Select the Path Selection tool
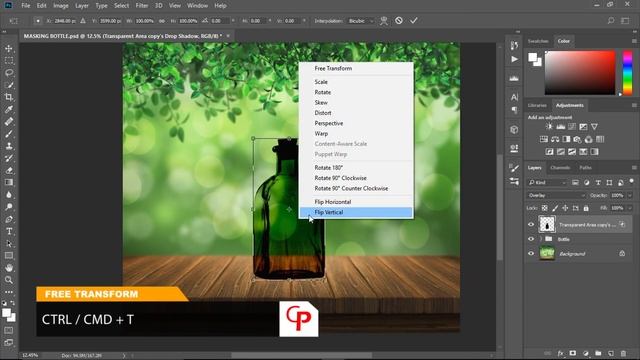Image resolution: width=640 pixels, height=360 pixels. [9, 244]
